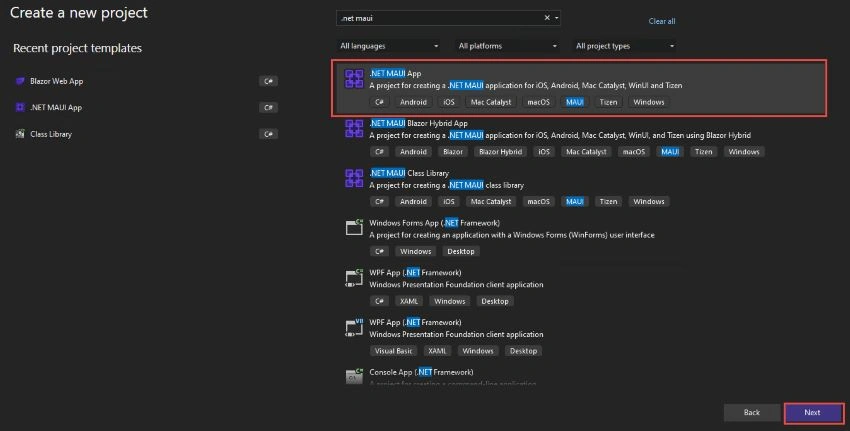This screenshot has height=431, width=850.
Task: Click the C# badge beside Class Library
Action: pos(268,134)
